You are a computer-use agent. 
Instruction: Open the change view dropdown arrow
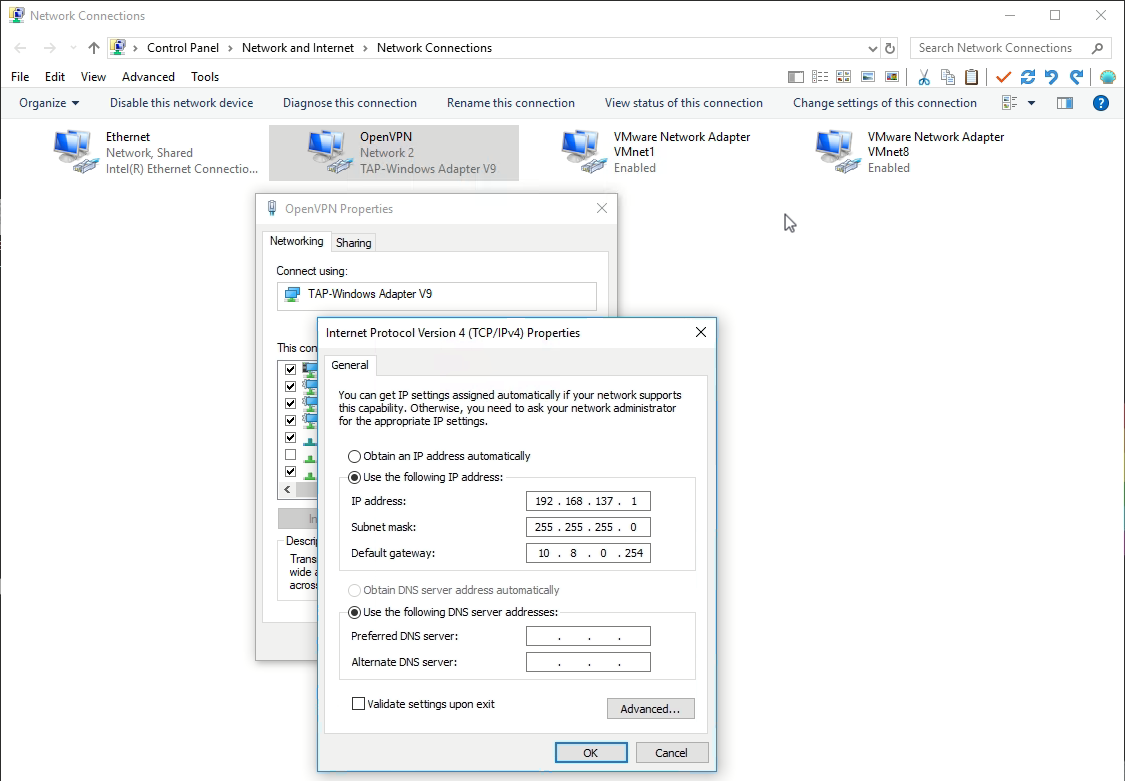coord(1031,103)
